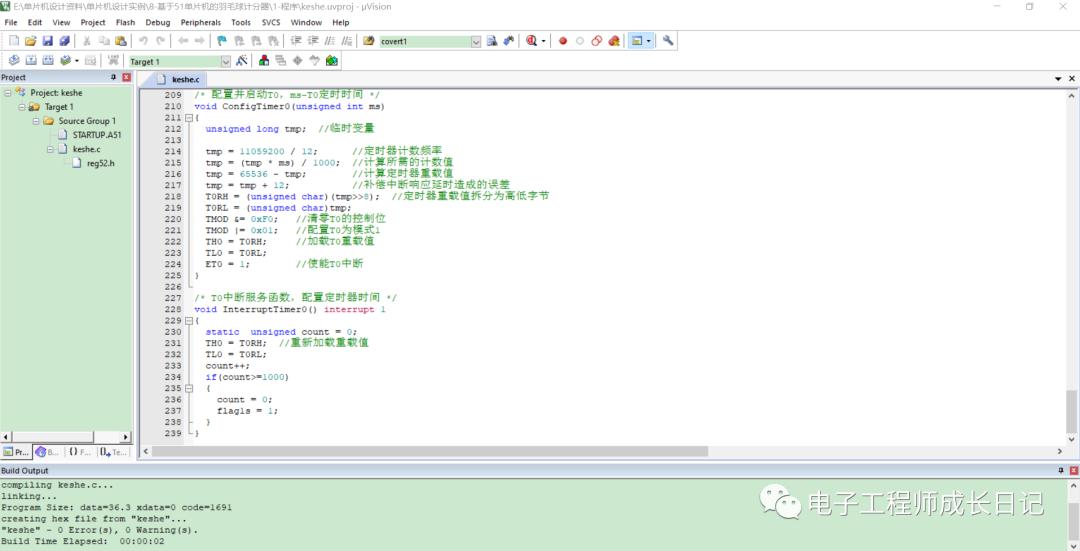Viewport: 1080px width, 551px height.
Task: Close the Build Output panel
Action: pyautogui.click(x=1073, y=470)
